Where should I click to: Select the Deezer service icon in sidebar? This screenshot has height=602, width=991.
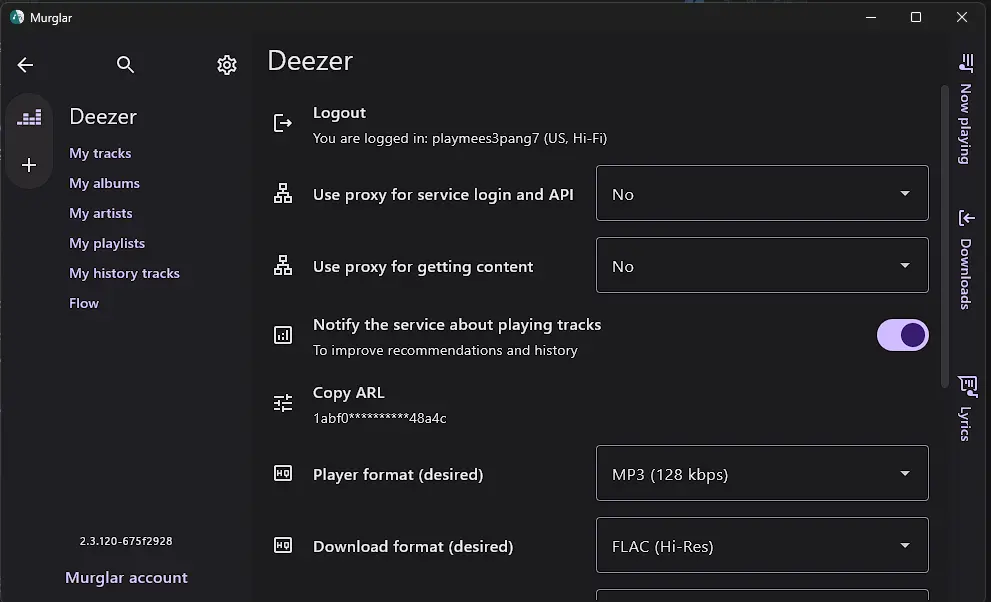pos(29,117)
